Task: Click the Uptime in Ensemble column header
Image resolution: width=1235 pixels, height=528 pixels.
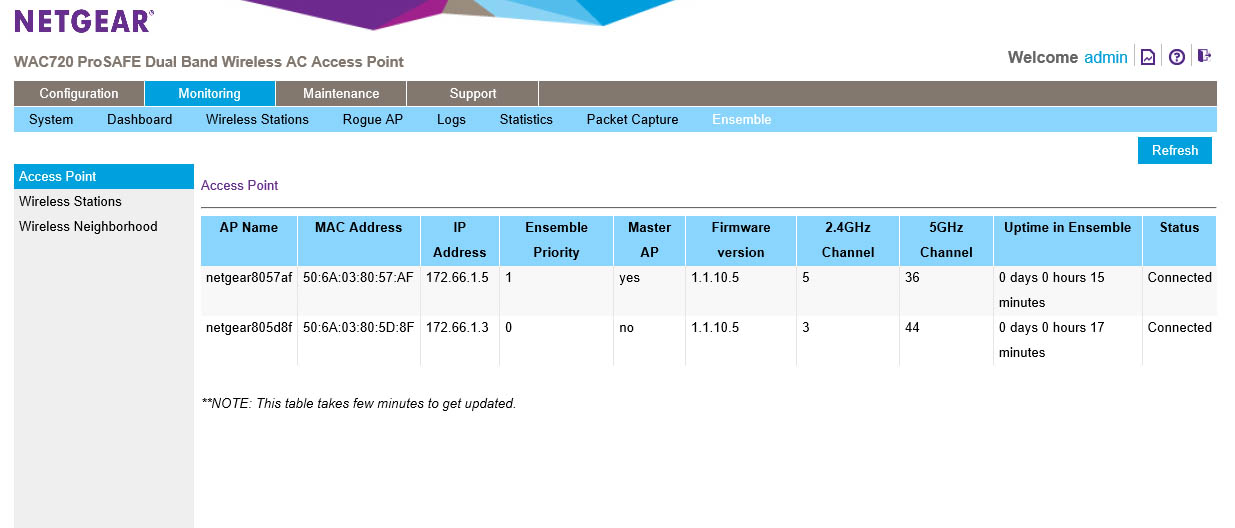Action: 1067,240
